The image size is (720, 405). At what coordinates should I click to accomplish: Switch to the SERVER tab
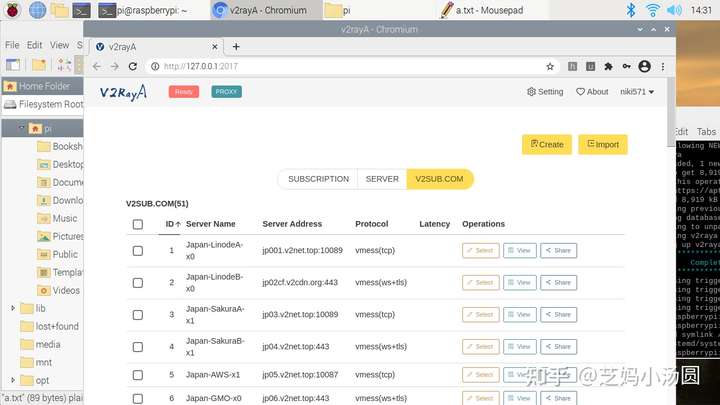[382, 179]
